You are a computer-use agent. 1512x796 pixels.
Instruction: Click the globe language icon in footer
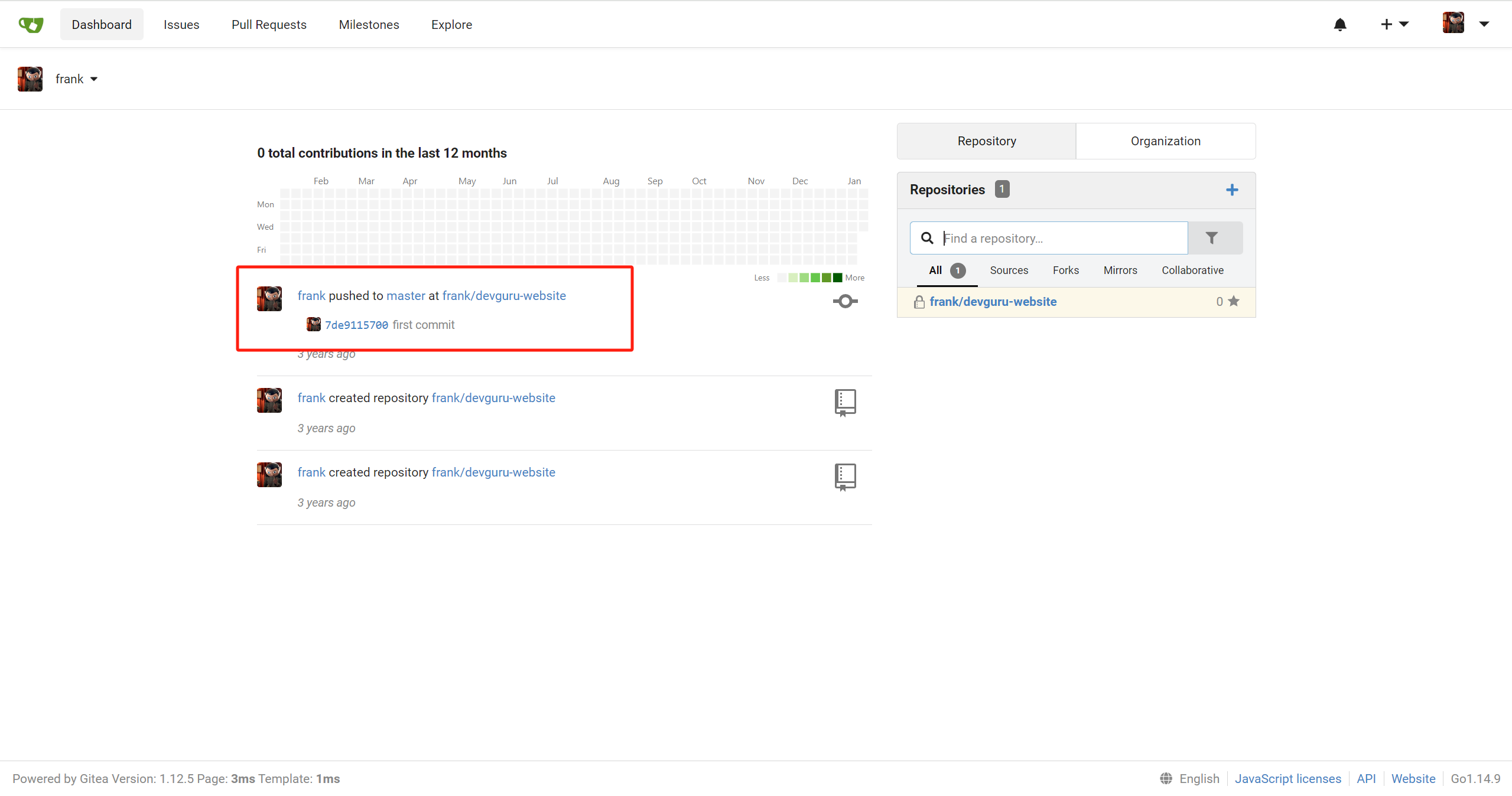(x=1166, y=778)
